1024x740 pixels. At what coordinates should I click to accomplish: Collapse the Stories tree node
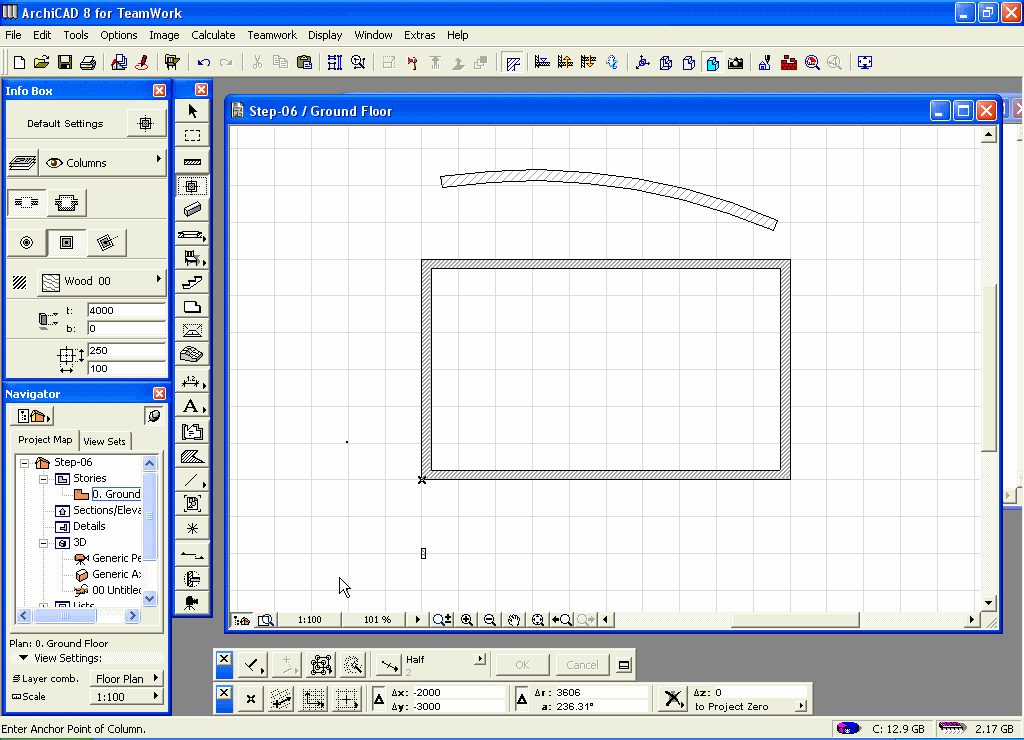(x=44, y=478)
